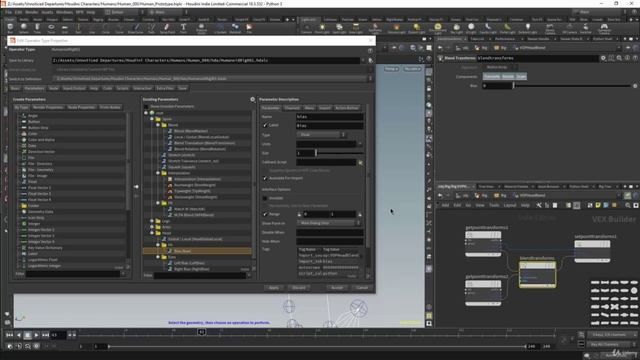The height and width of the screenshot is (360, 640).
Task: Open the Save to Library path dropdown
Action: click(363, 60)
